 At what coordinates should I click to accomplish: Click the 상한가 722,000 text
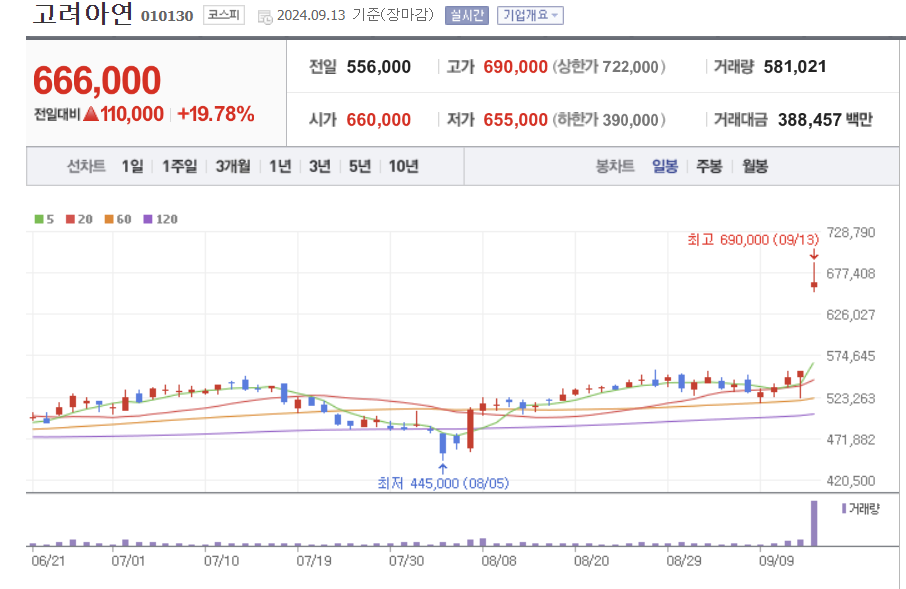609,67
